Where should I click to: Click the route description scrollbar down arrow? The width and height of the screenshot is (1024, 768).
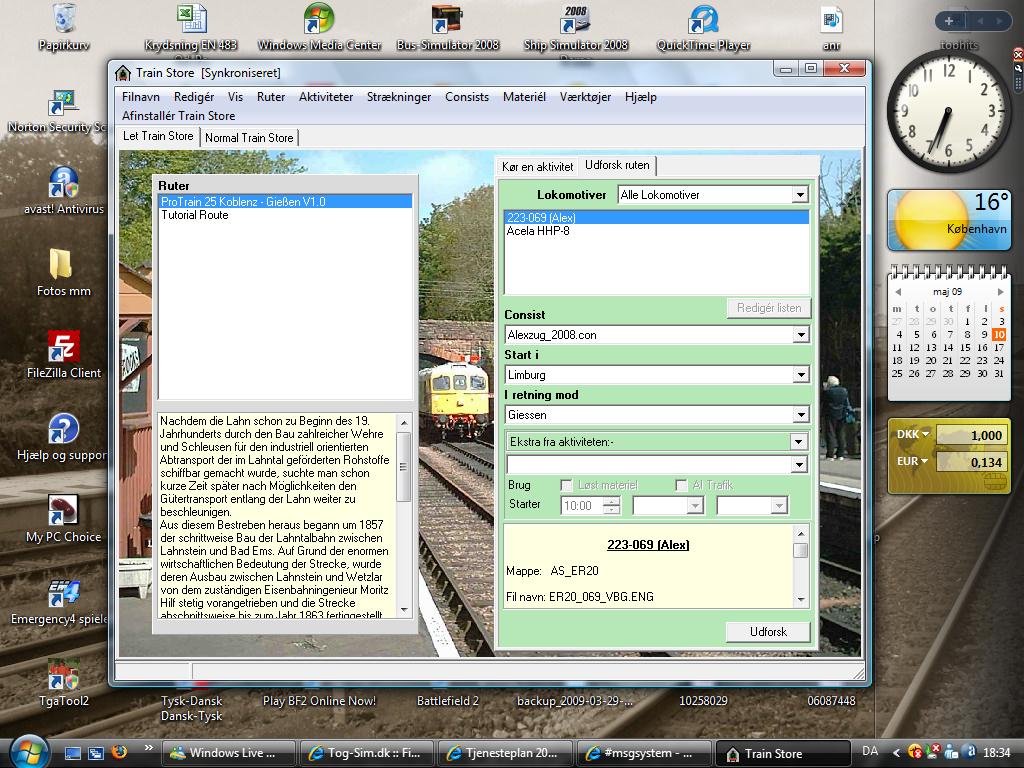point(404,610)
